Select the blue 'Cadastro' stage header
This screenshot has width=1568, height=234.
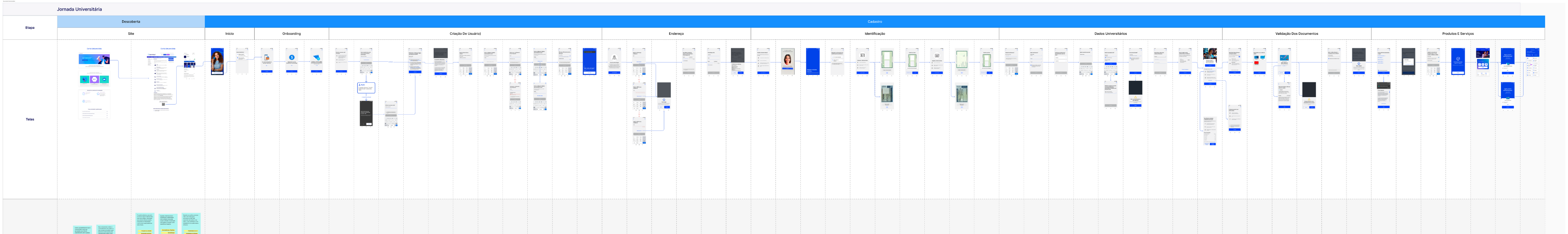coord(875,21)
